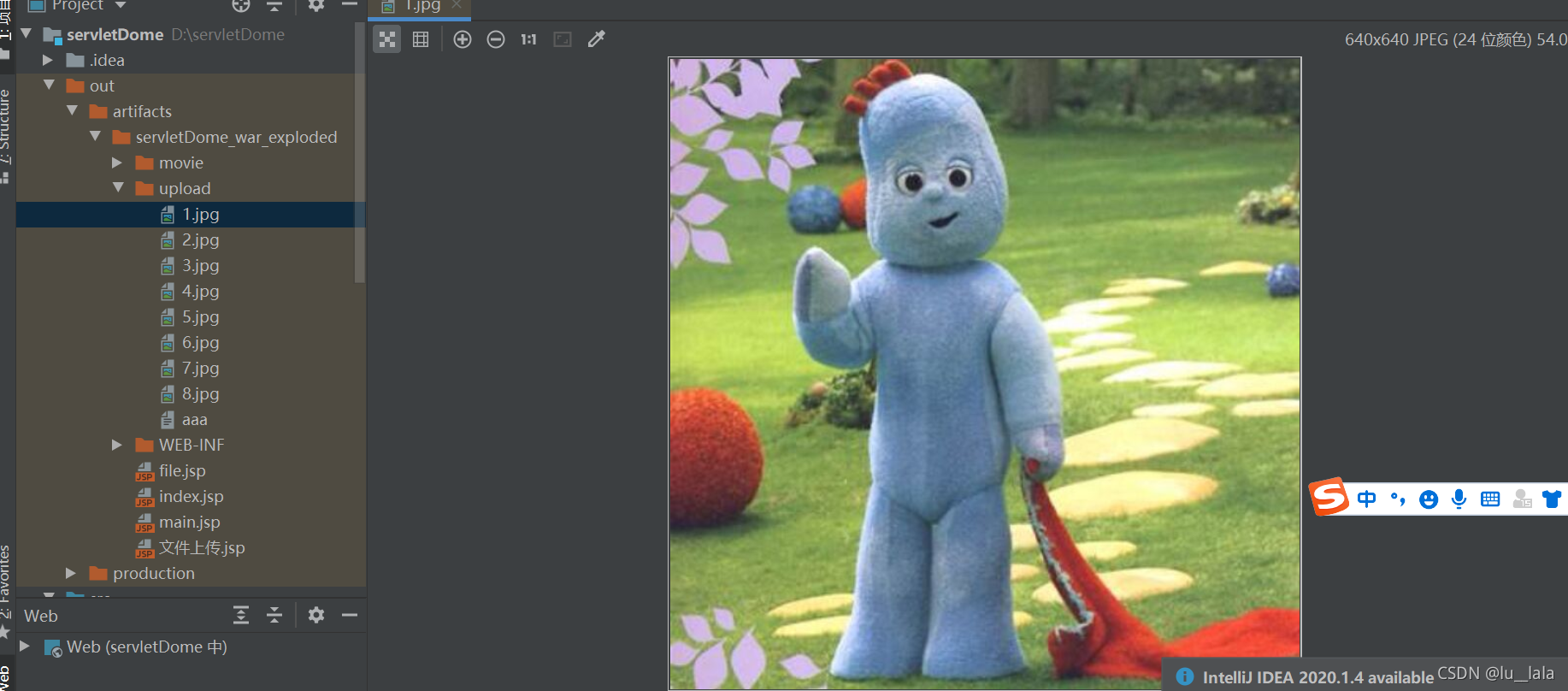Open the Web side tab

click(6, 677)
